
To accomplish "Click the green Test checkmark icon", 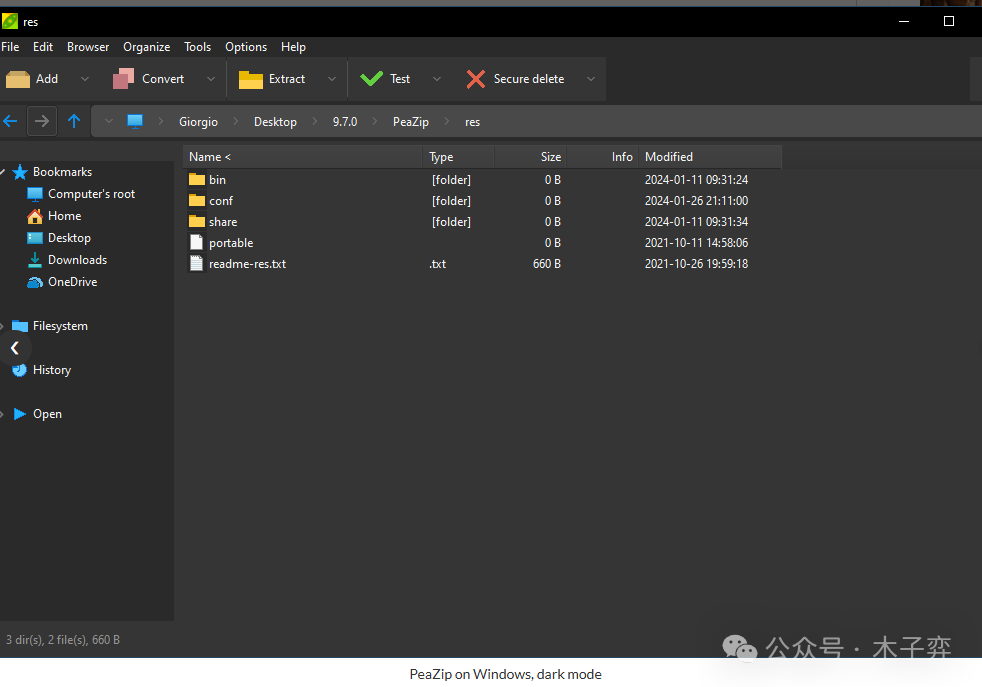I will [x=372, y=79].
